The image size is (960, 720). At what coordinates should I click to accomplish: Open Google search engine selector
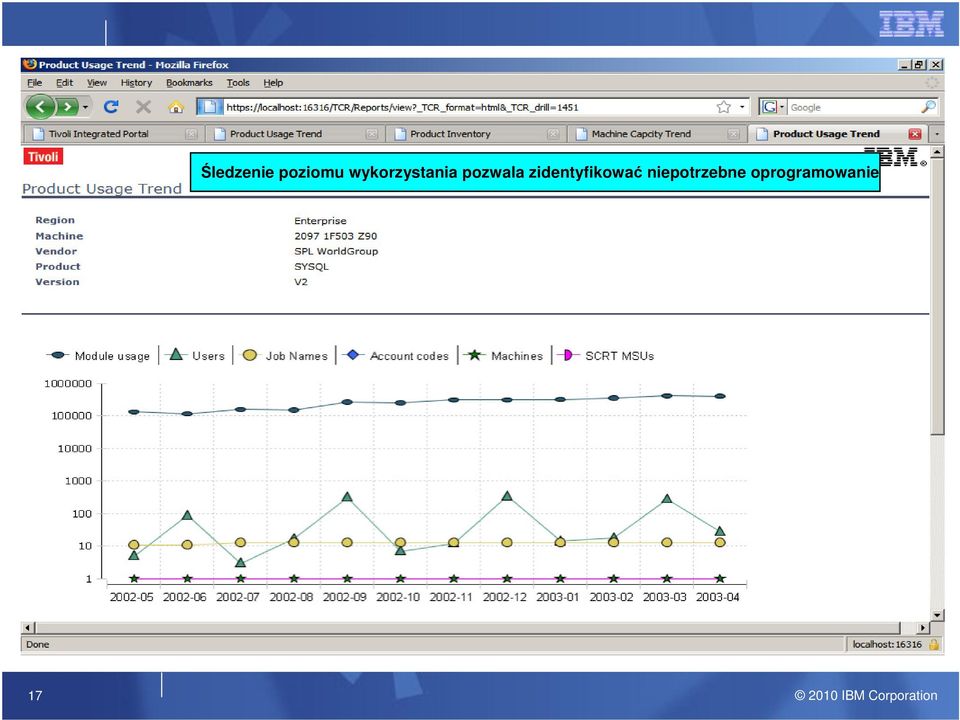coord(773,107)
